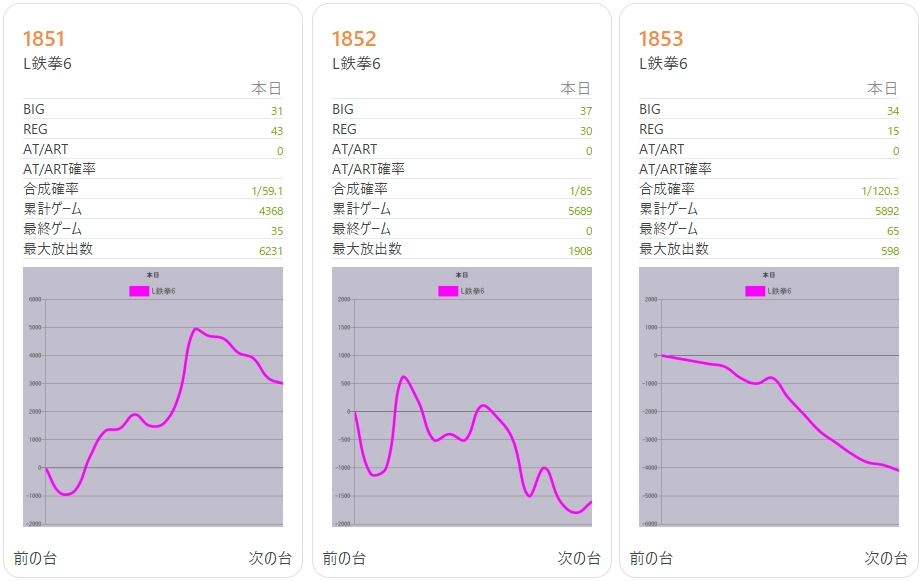This screenshot has height=581, width=923.
Task: Toggle the magenta legend swatch in 1851's chart
Action: click(x=139, y=291)
